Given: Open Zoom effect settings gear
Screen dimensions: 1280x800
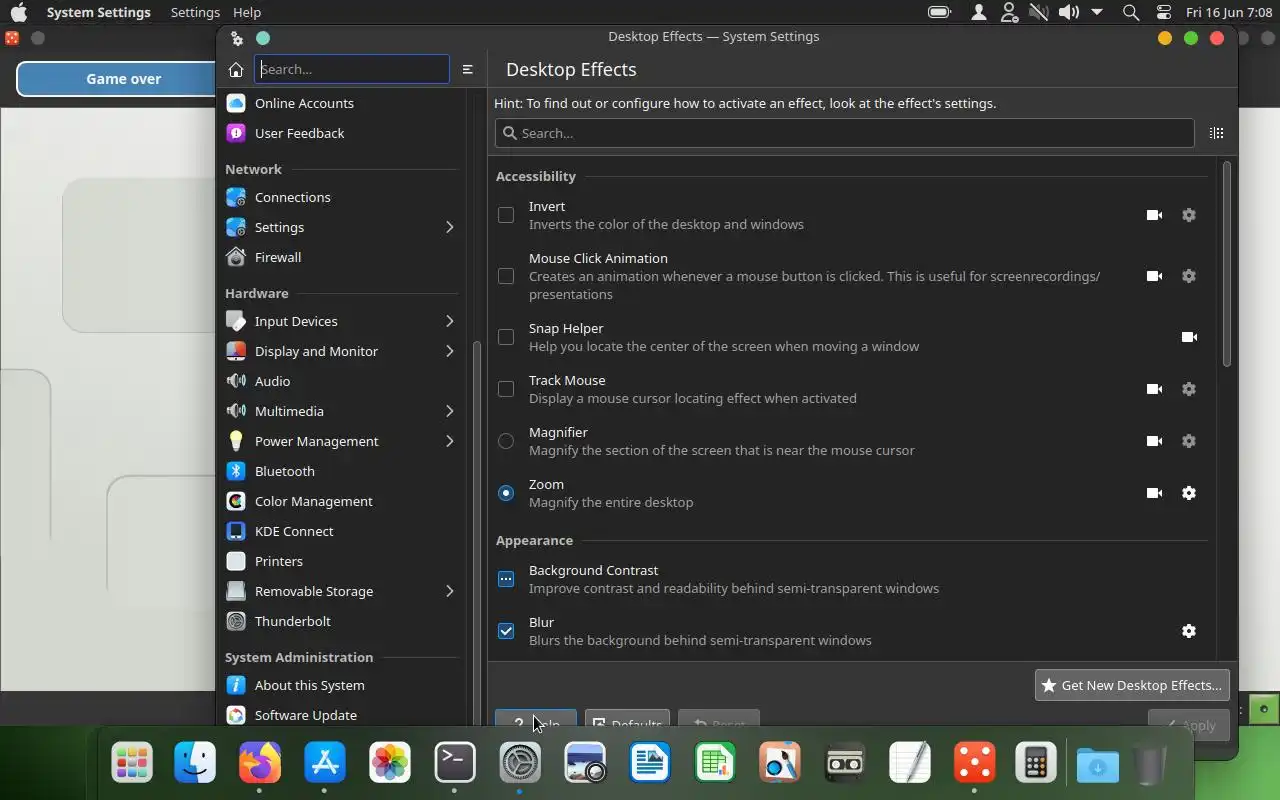Looking at the screenshot, I should [x=1189, y=493].
